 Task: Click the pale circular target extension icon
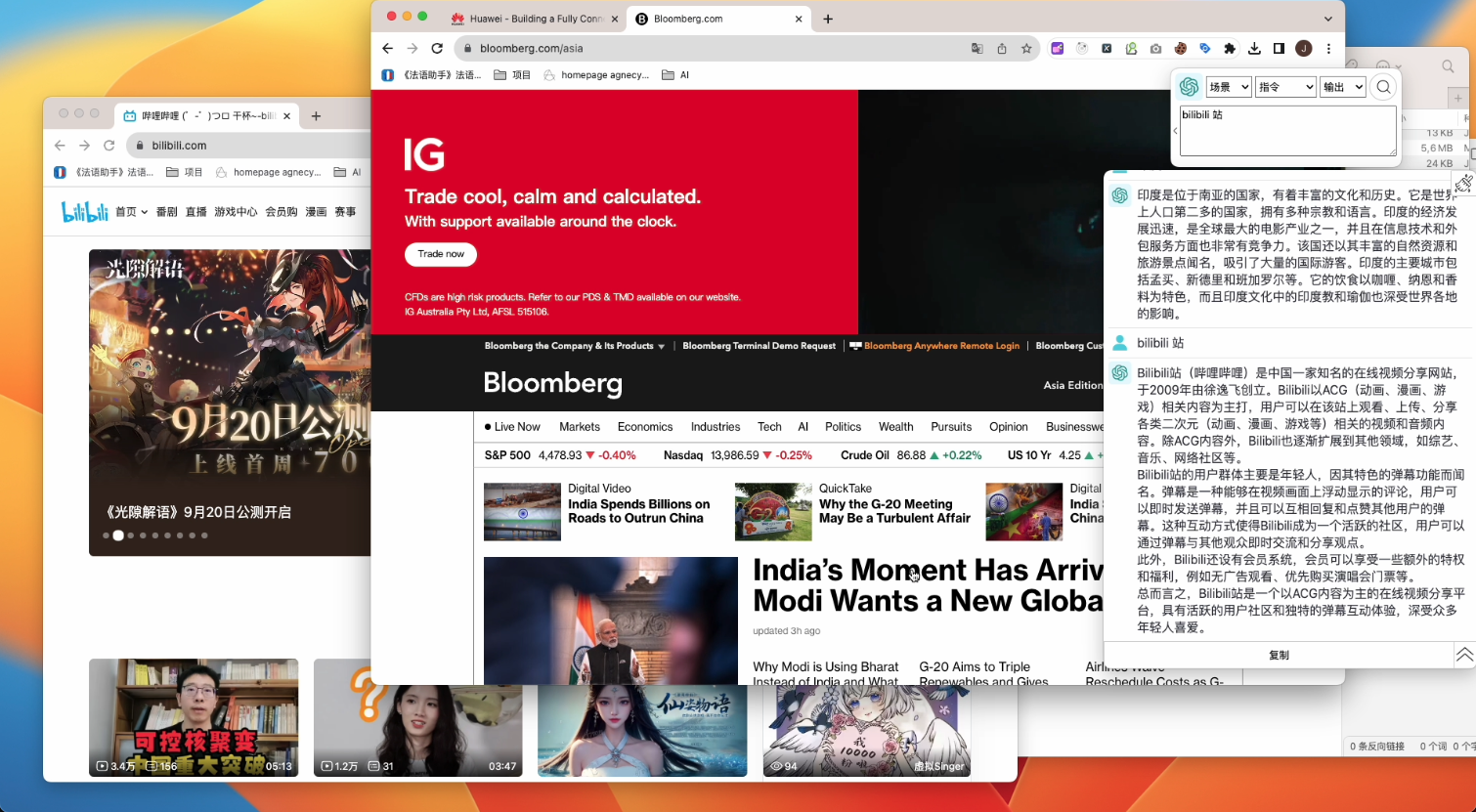coord(1082,48)
